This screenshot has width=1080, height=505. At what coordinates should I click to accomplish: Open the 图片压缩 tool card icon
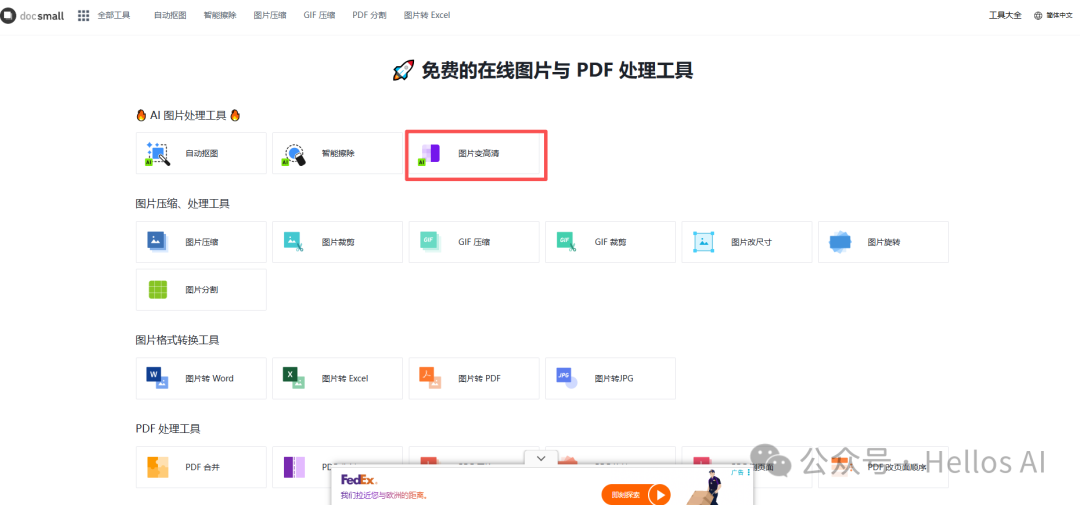pos(158,242)
